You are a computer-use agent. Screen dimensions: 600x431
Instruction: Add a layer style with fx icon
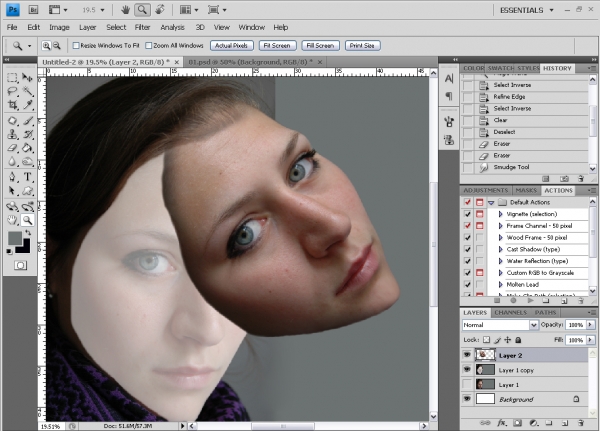502,423
